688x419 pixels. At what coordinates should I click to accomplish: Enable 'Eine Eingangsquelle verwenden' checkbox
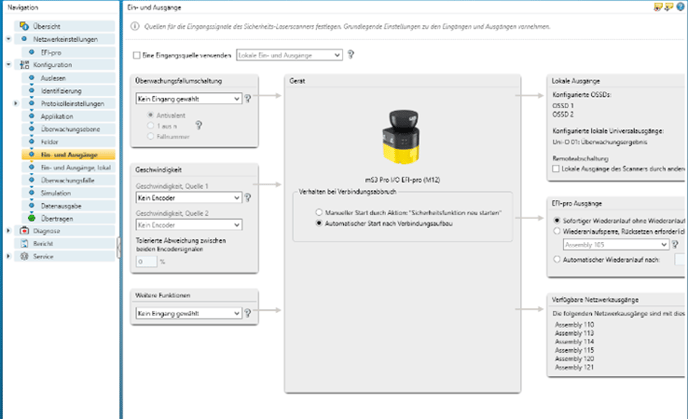[x=137, y=56]
